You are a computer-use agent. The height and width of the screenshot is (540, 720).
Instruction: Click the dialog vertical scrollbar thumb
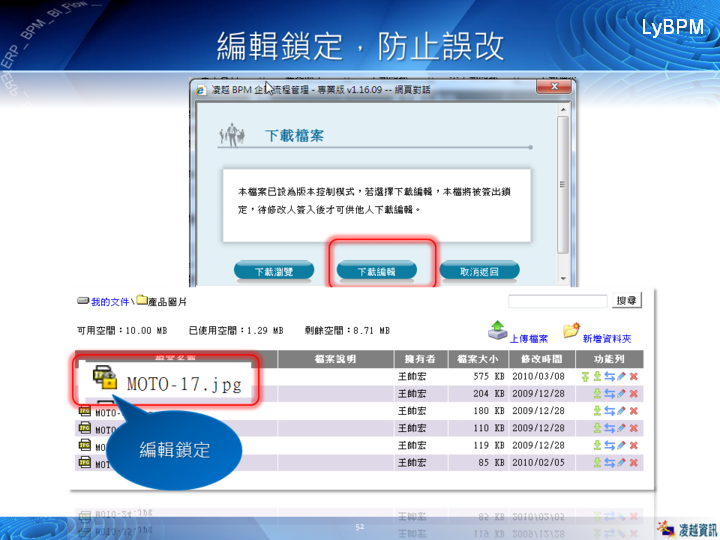563,185
